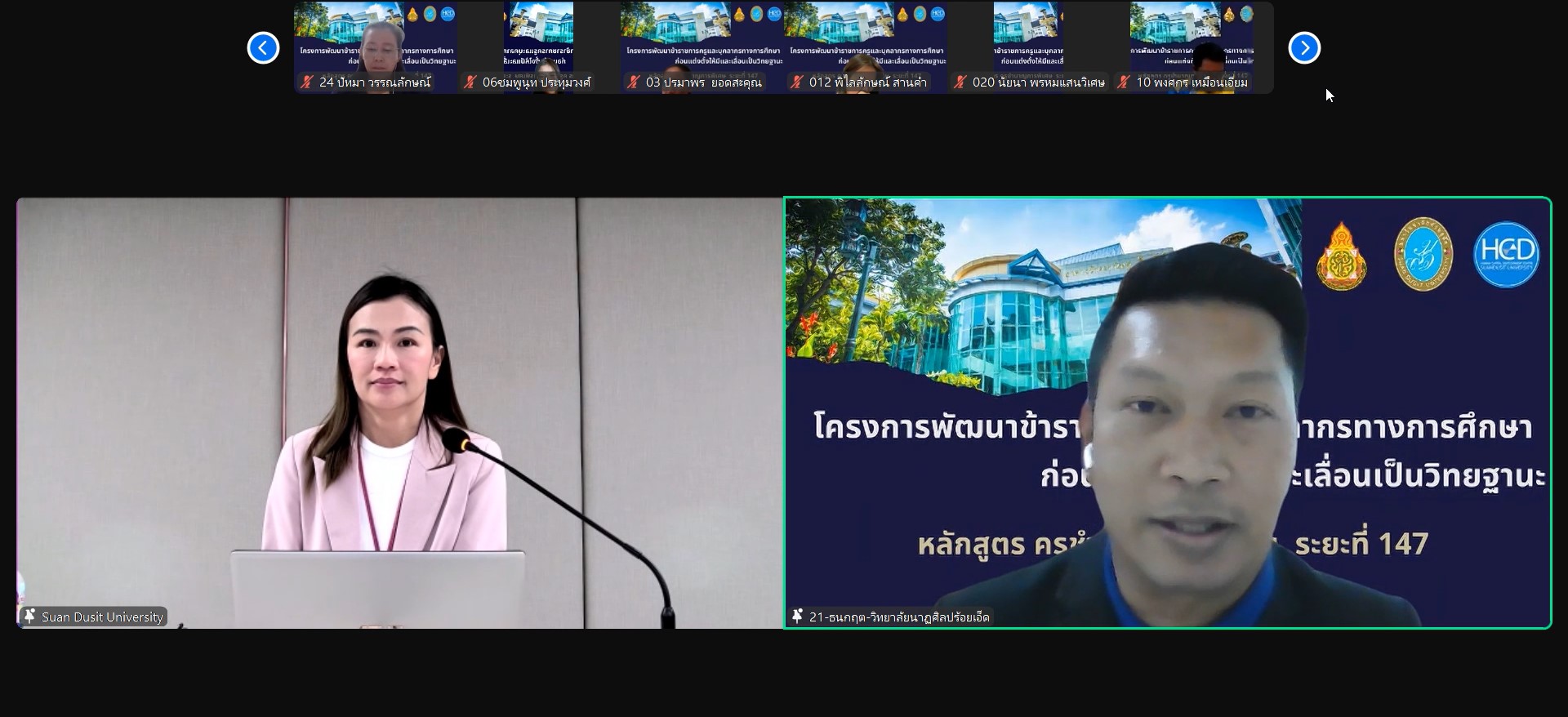Click the previous participants arrow
Viewport: 1568px width, 717px height.
263,48
